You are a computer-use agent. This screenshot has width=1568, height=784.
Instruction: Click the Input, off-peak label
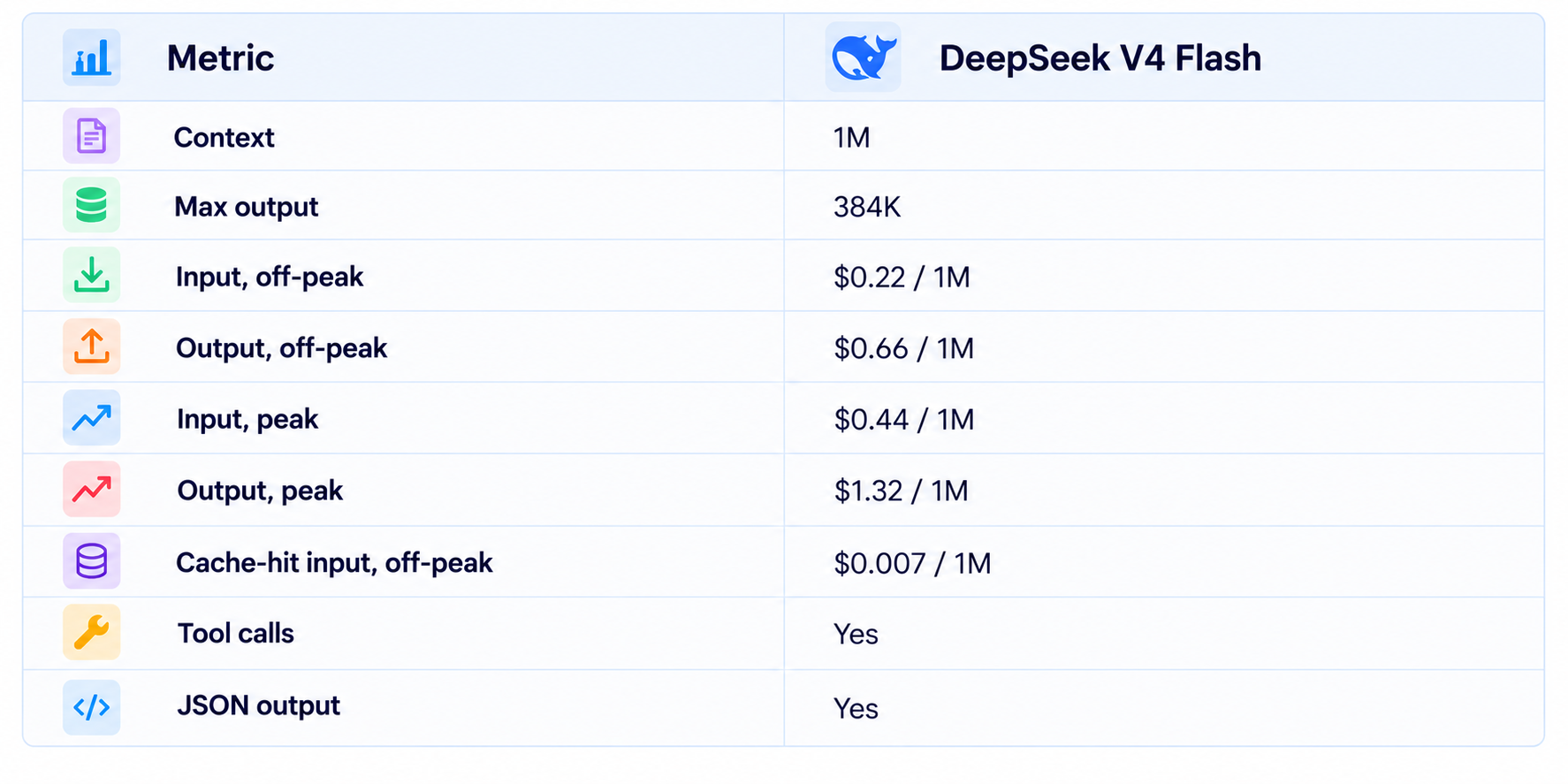[x=270, y=277]
